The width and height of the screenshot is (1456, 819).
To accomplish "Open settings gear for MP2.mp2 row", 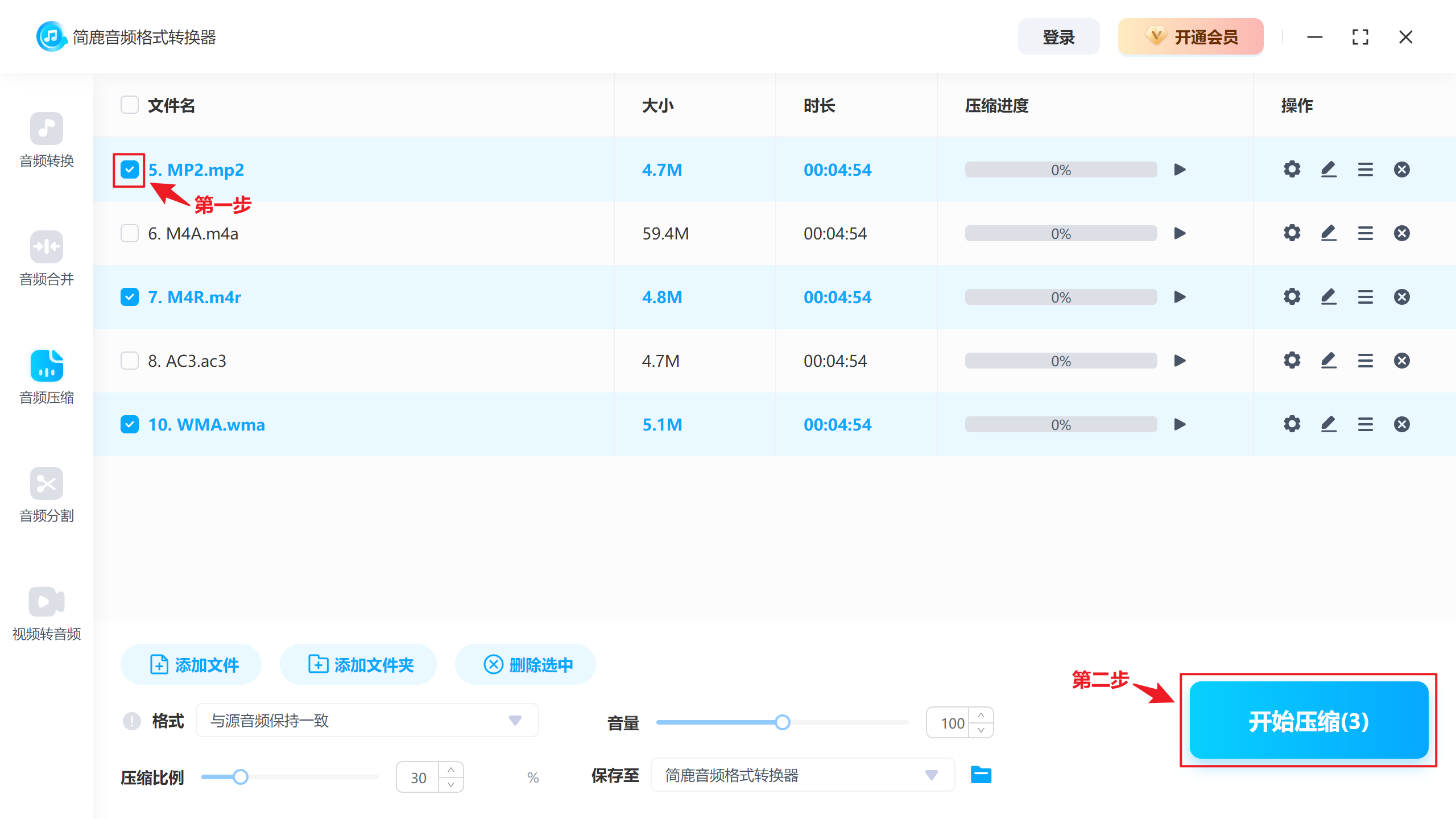I will point(1292,169).
